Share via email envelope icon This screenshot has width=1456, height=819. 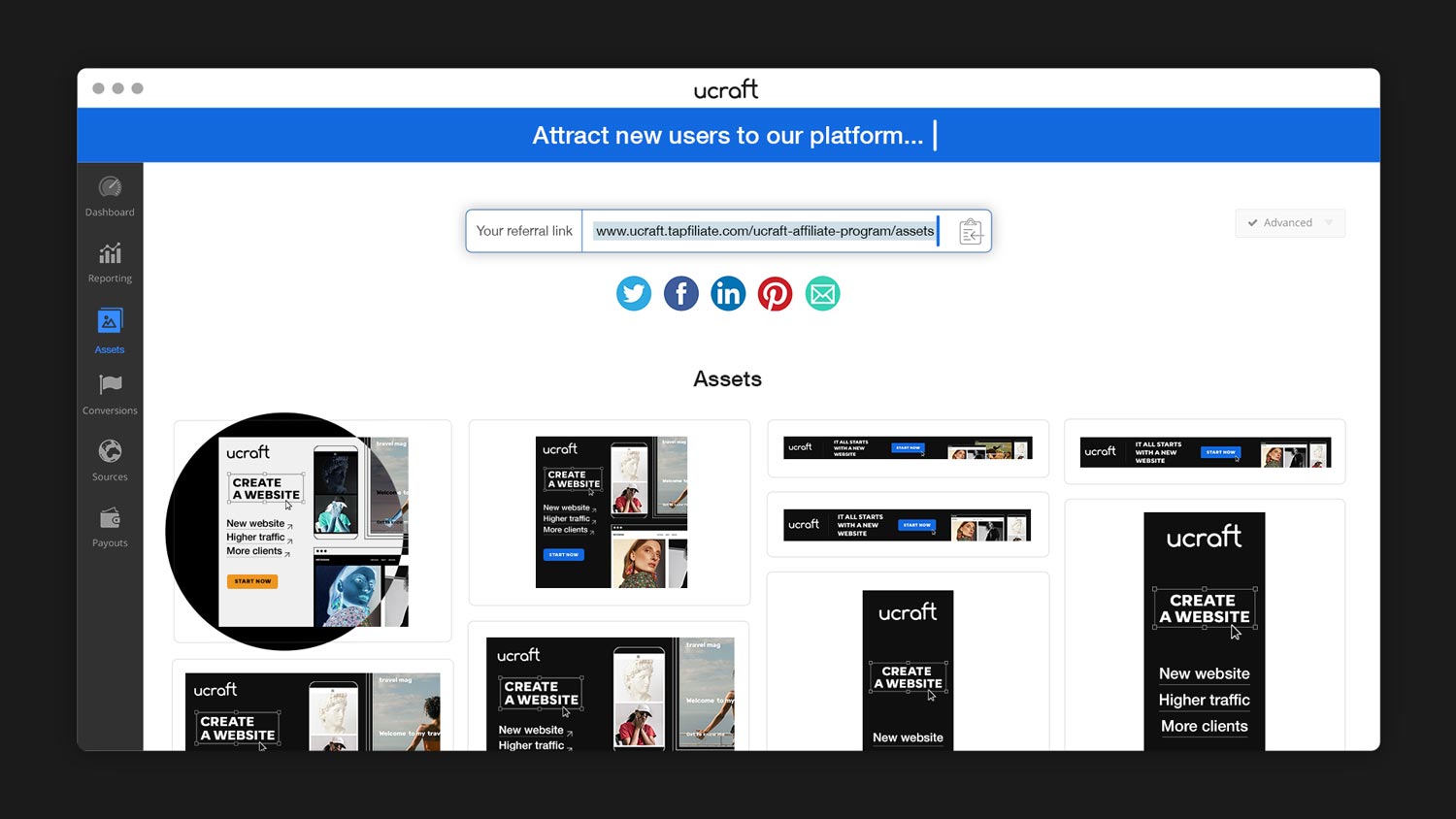(822, 293)
